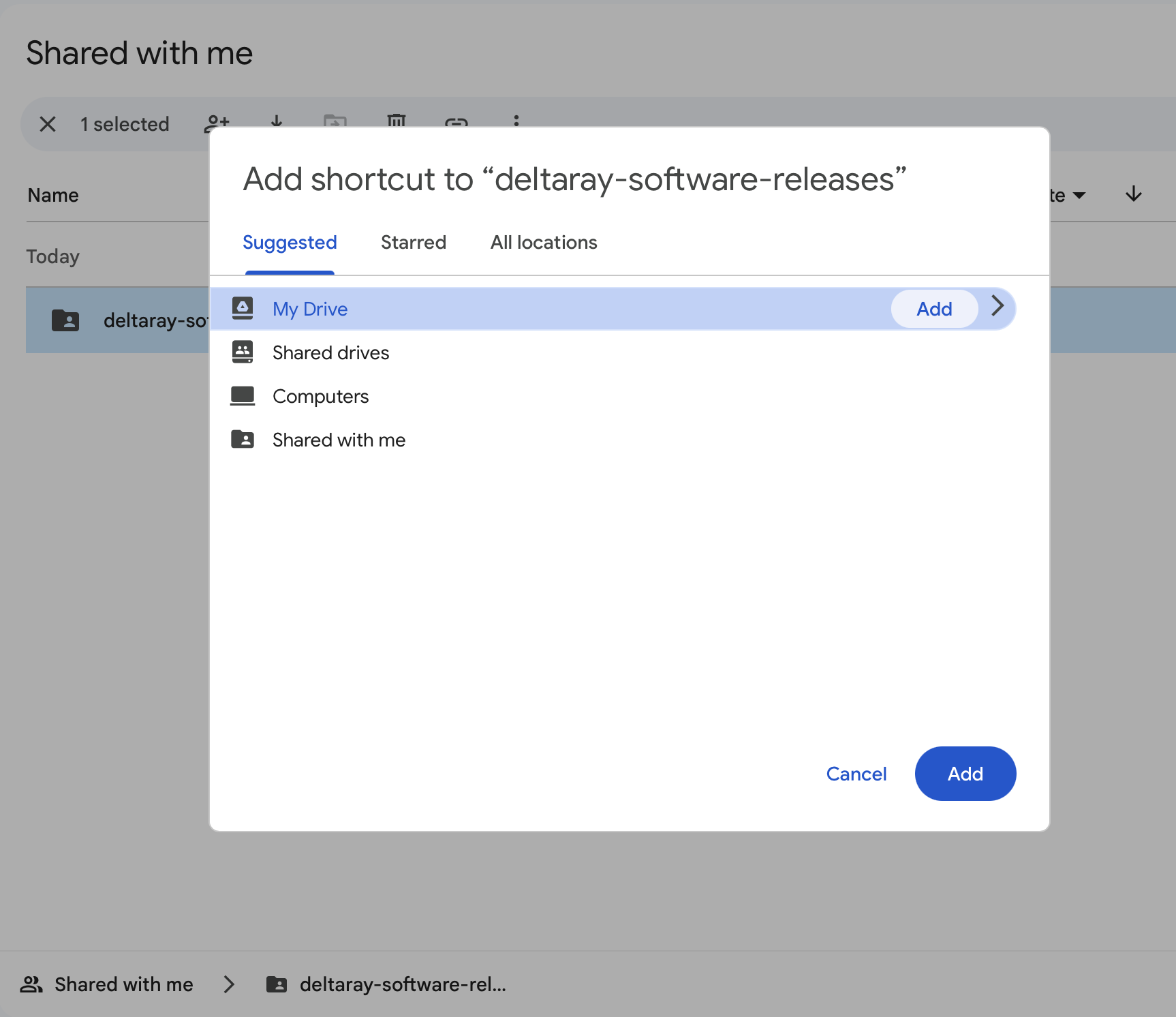Move selected item to trash

click(397, 124)
